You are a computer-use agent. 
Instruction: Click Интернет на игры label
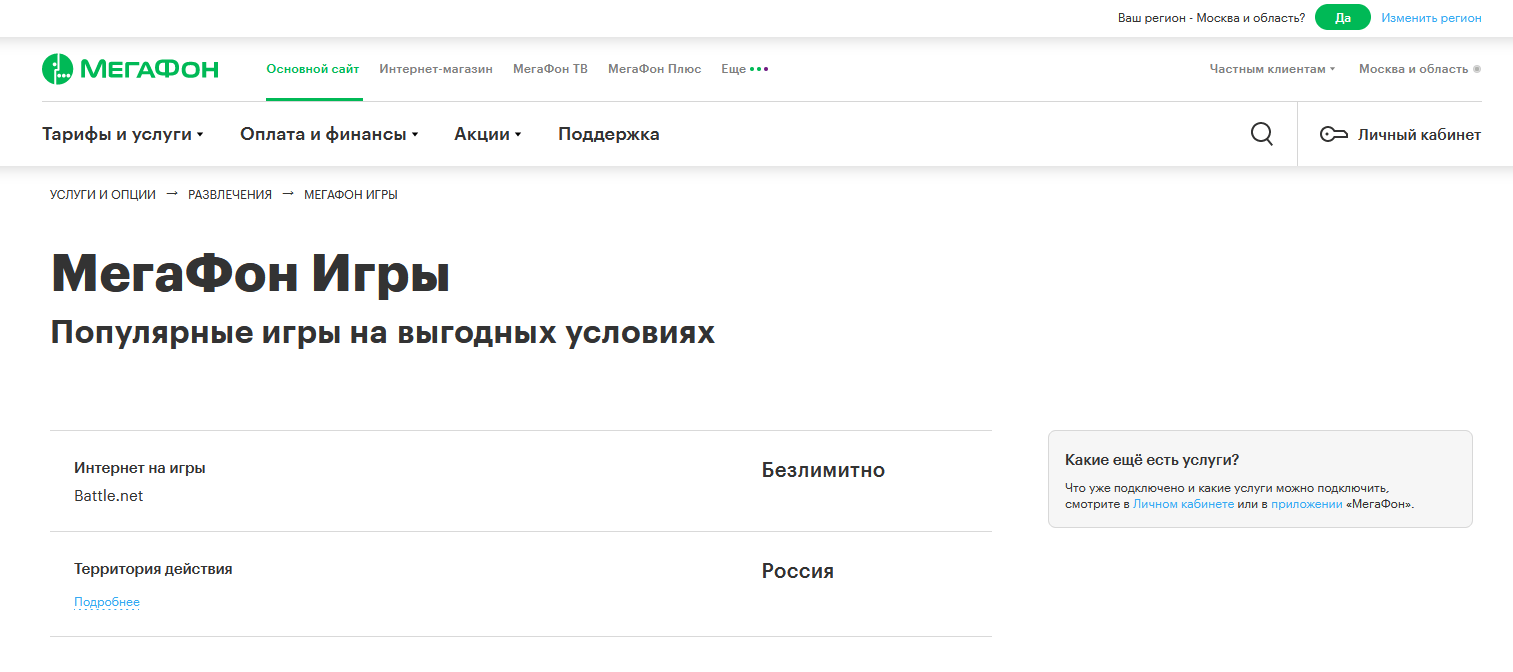pyautogui.click(x=140, y=468)
